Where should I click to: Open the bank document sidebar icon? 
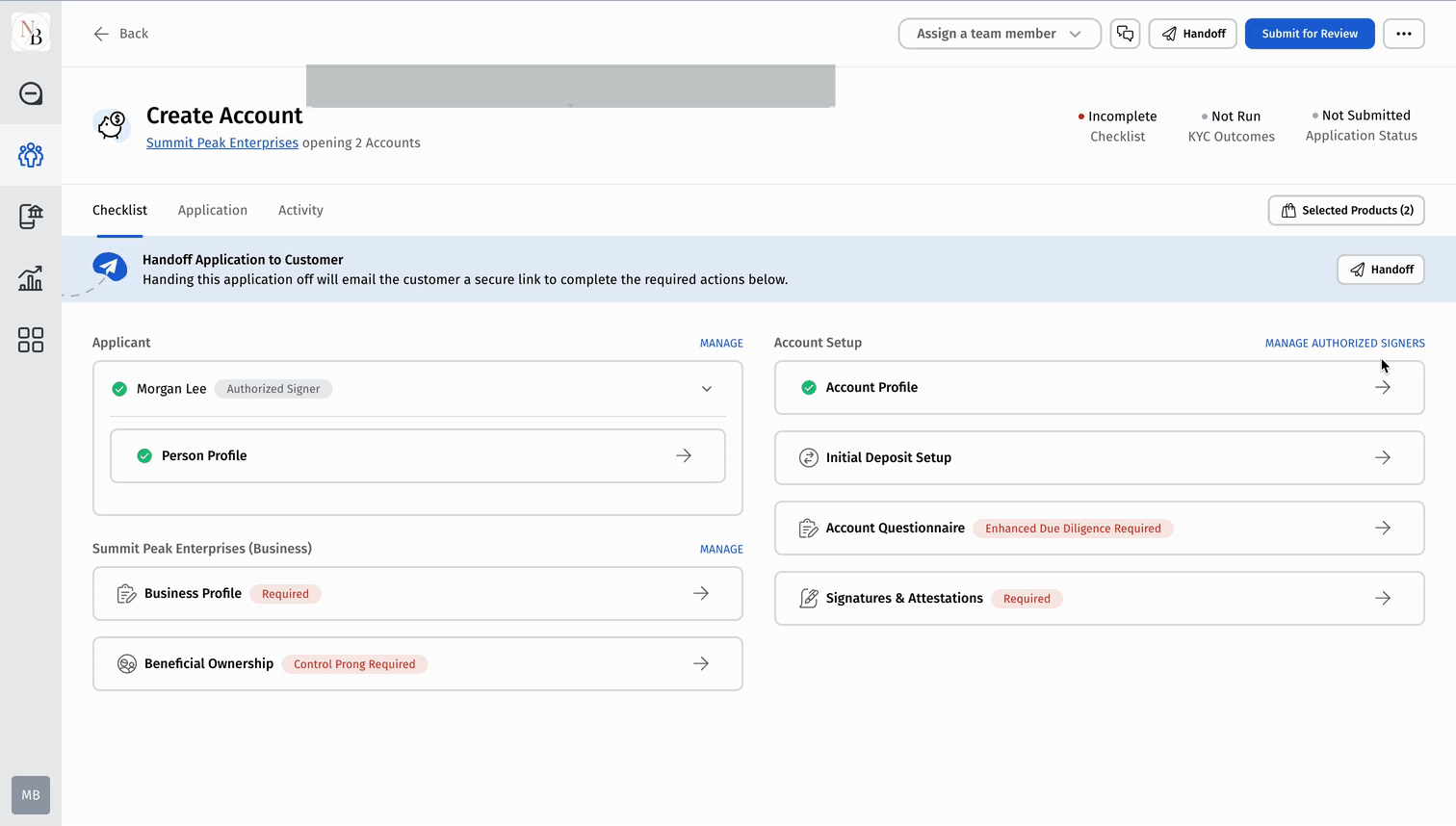(31, 217)
